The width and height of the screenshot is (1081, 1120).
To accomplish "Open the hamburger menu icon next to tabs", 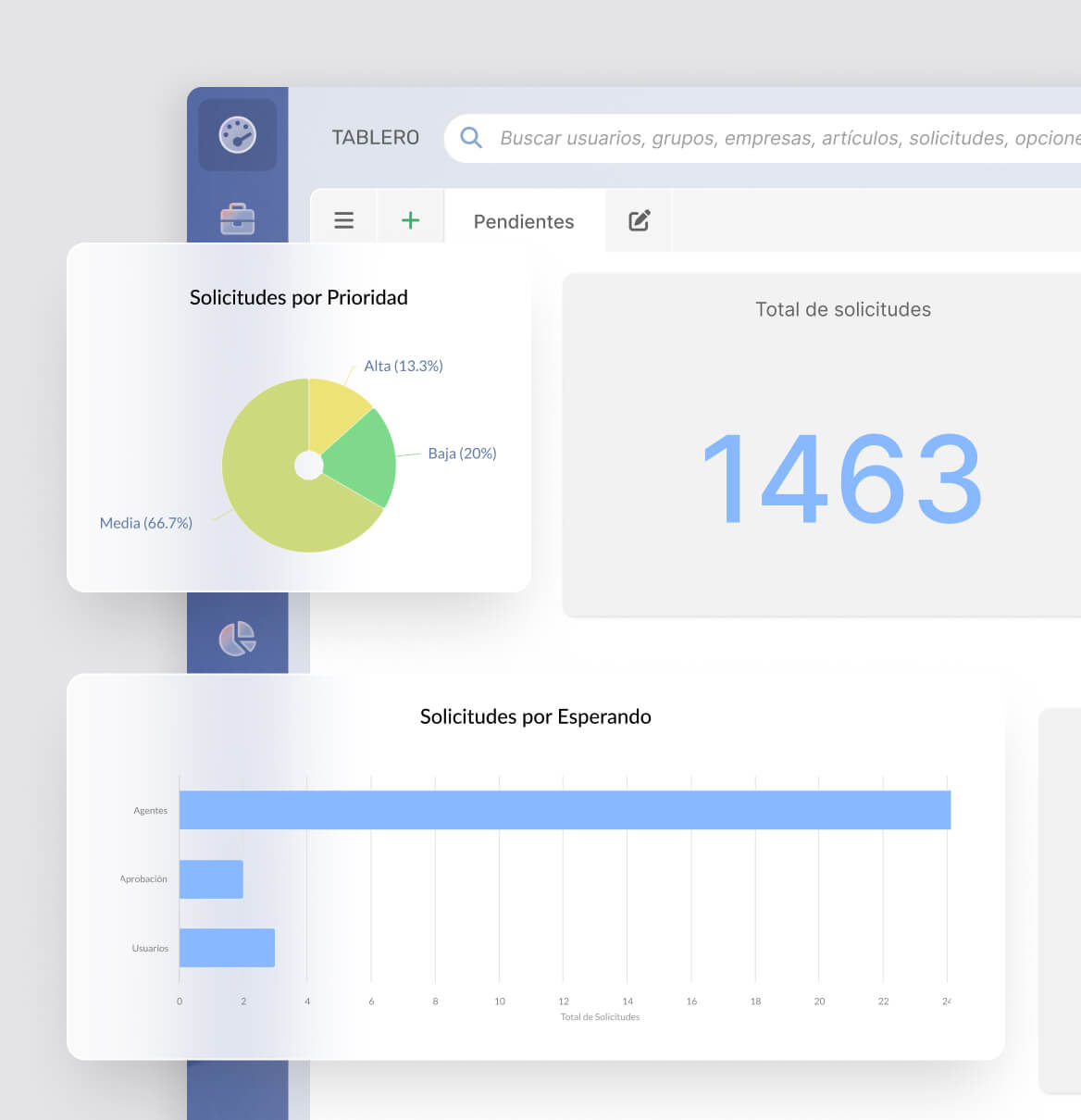I will click(x=343, y=220).
